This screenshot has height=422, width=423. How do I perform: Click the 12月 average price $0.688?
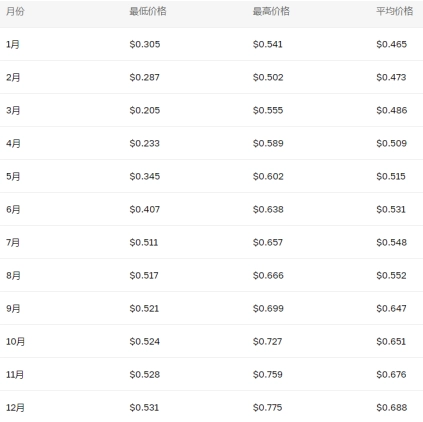click(x=392, y=407)
